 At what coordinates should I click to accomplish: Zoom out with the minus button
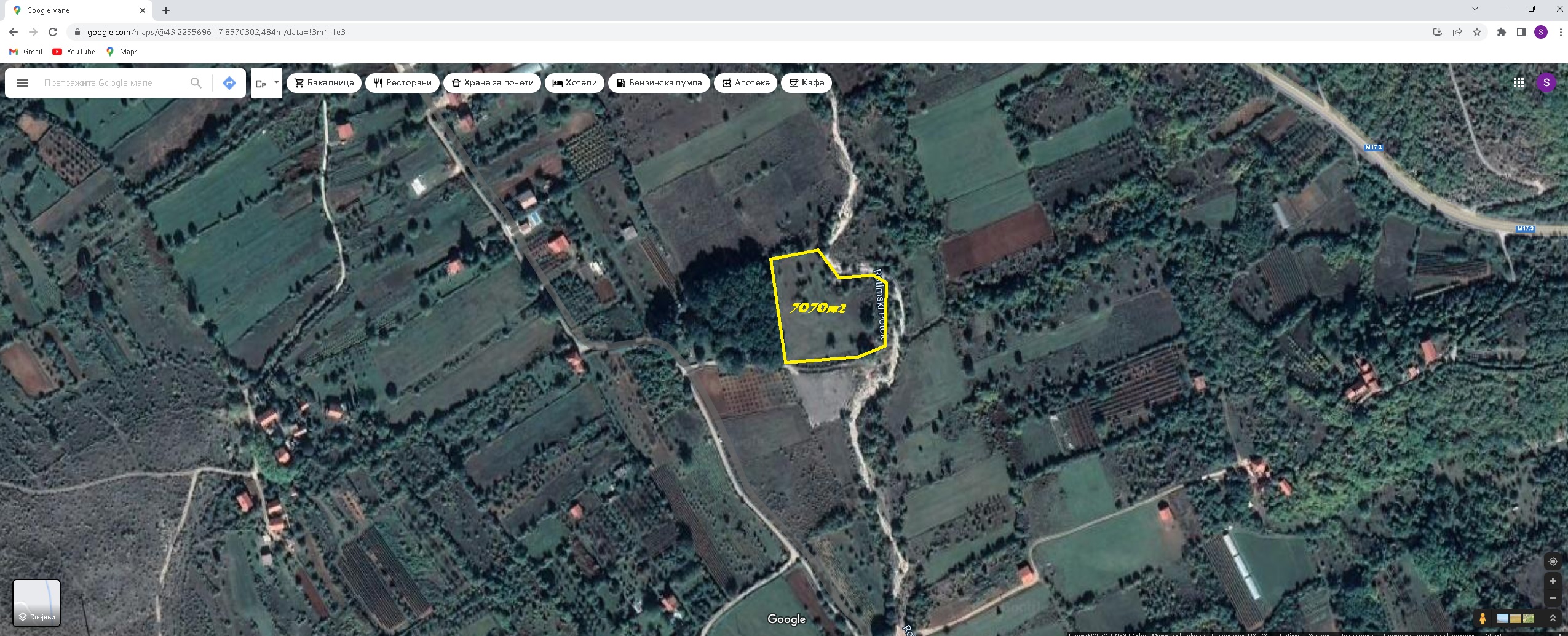1553,598
